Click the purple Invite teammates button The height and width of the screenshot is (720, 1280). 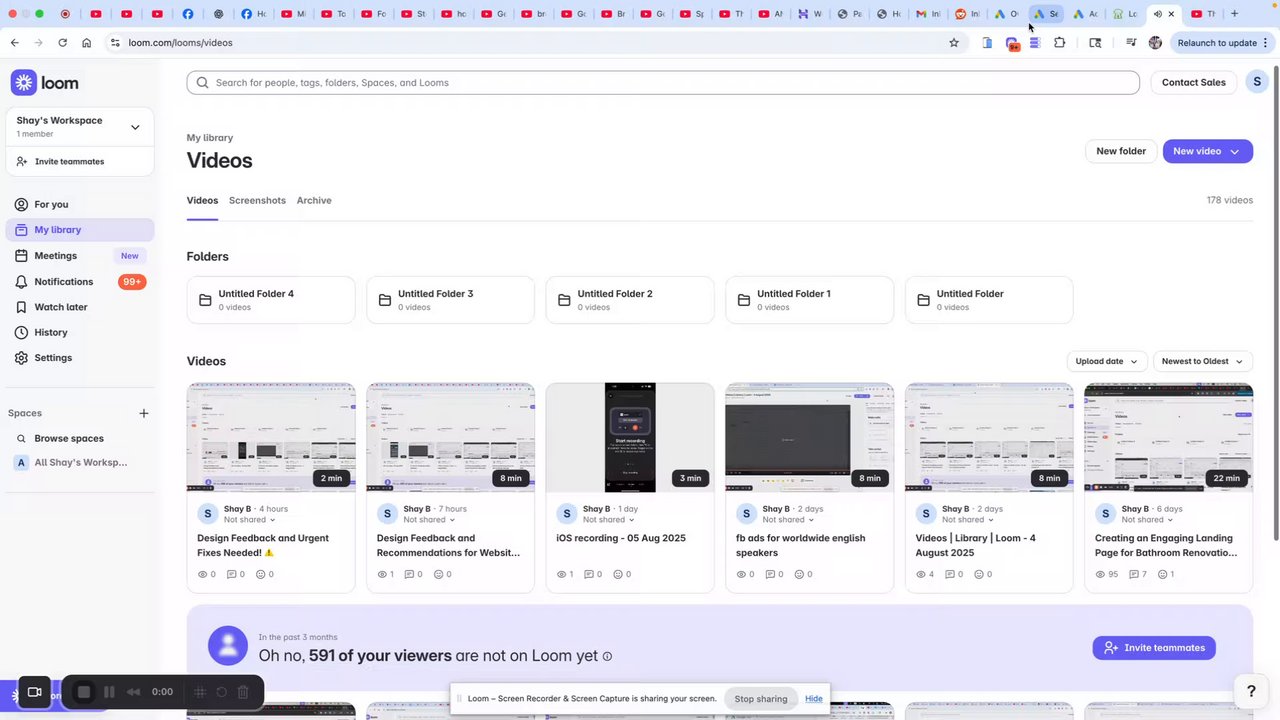(1154, 648)
